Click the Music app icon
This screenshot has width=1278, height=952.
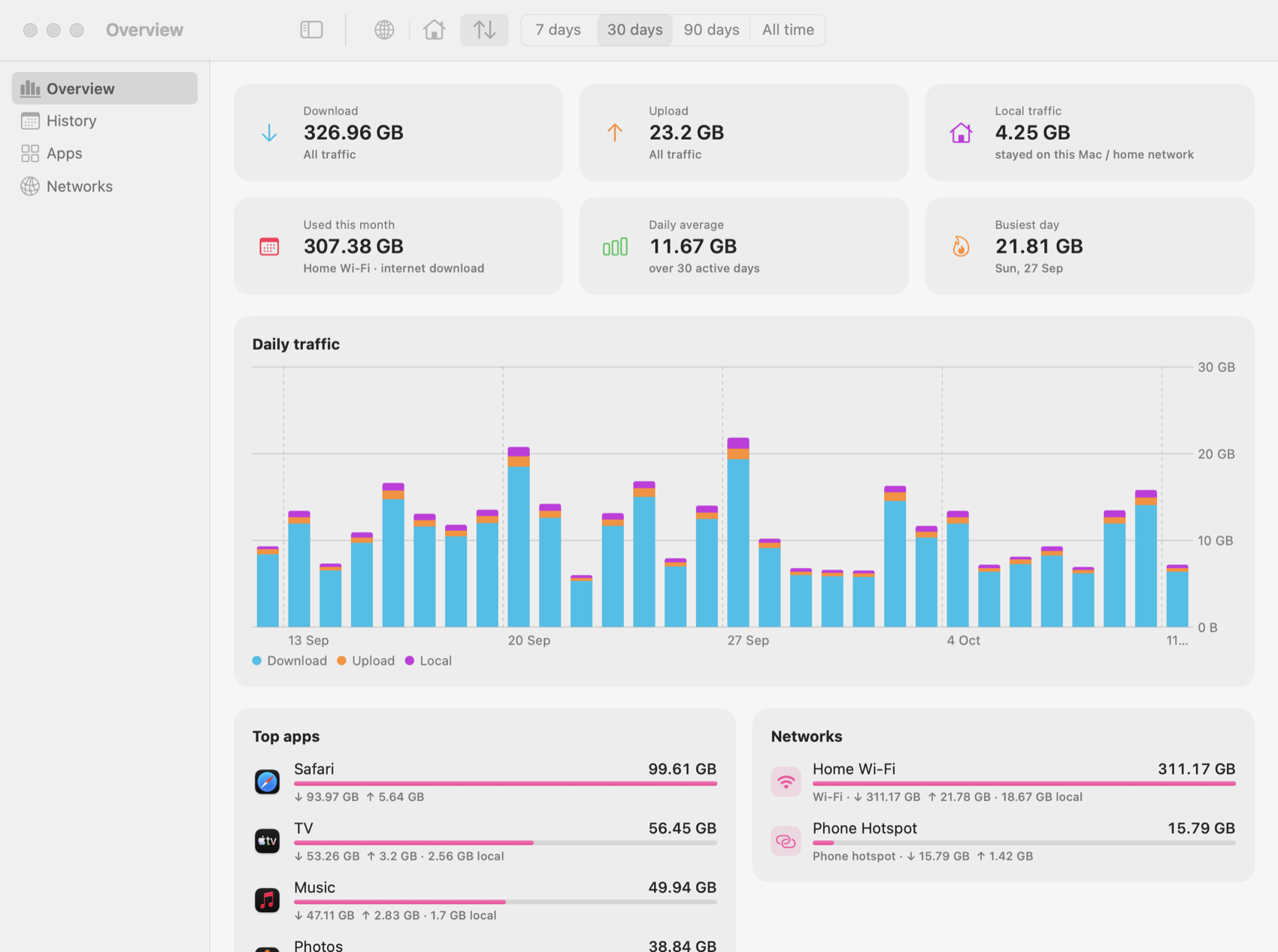267,900
